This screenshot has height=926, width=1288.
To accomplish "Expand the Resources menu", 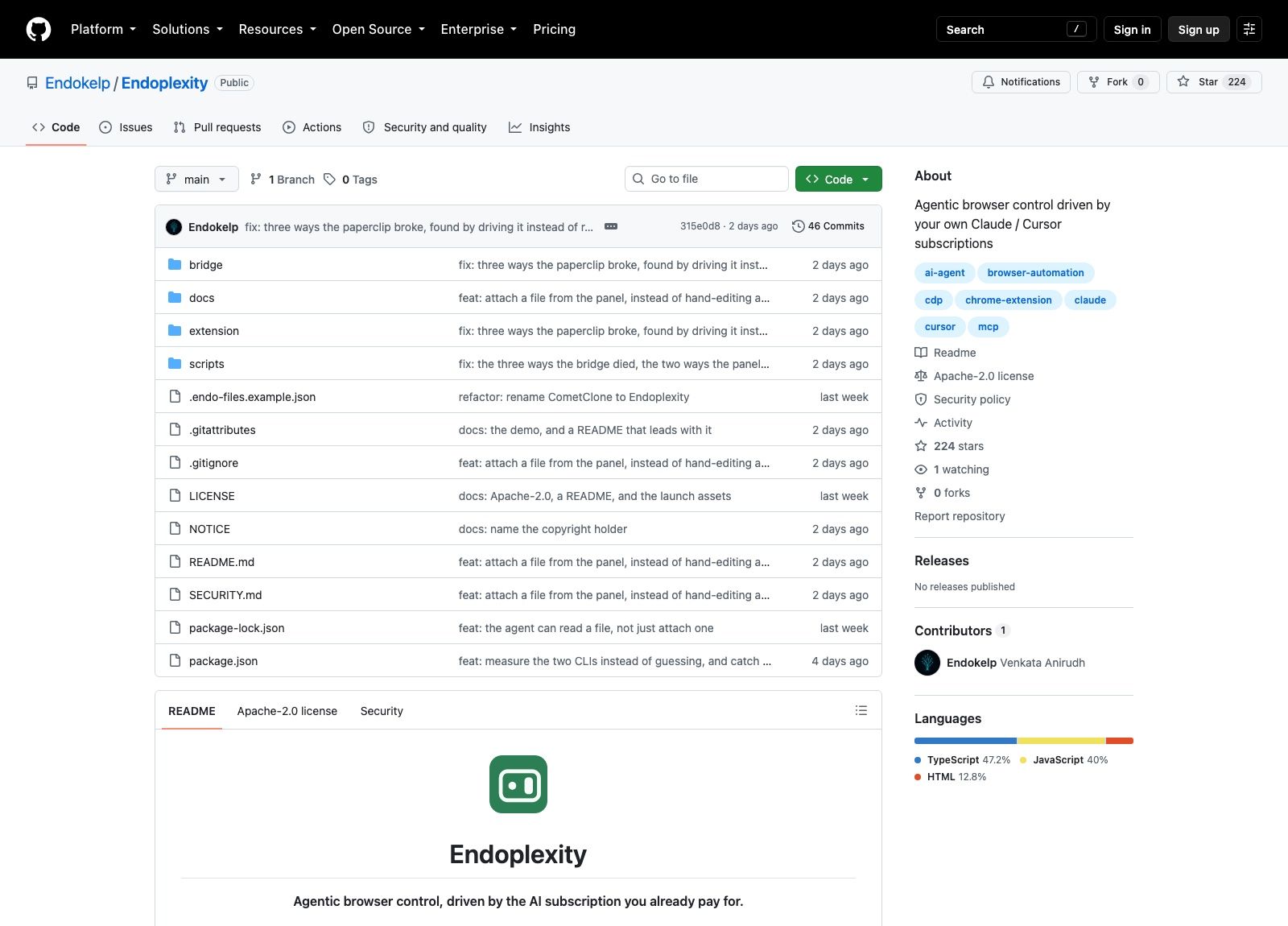I will (x=278, y=29).
